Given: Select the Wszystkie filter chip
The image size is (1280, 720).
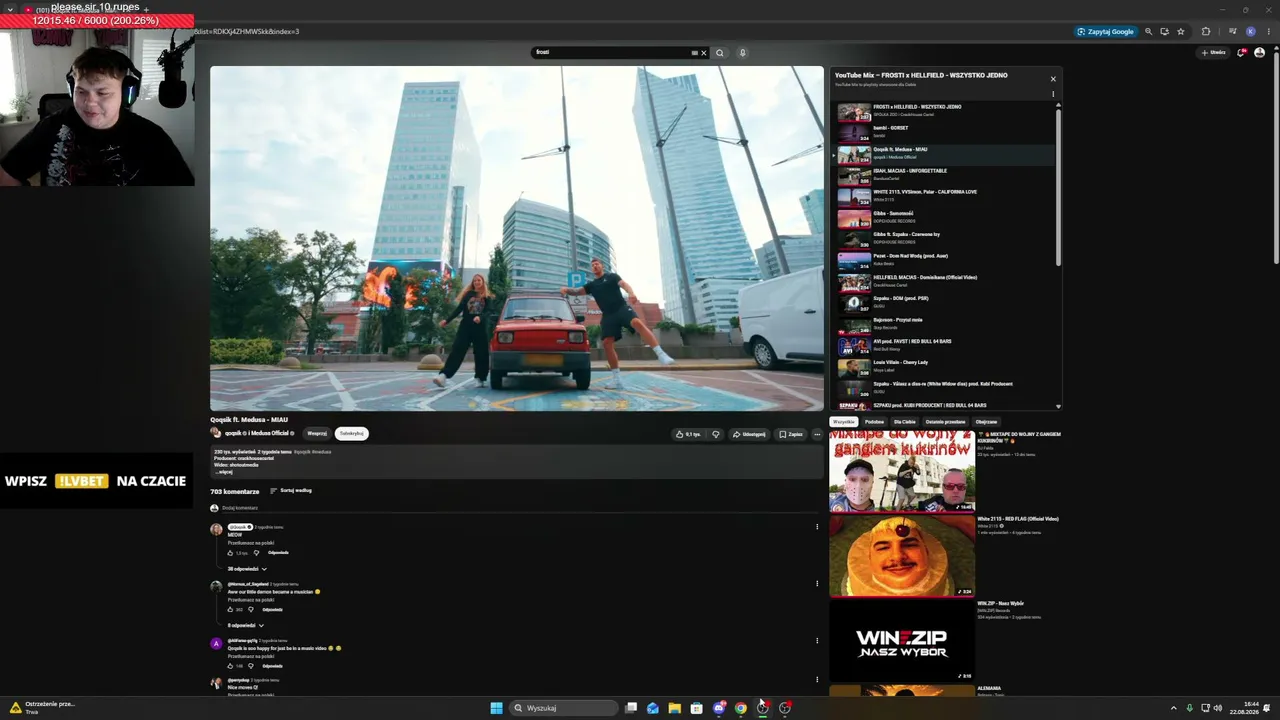Looking at the screenshot, I should coord(844,422).
